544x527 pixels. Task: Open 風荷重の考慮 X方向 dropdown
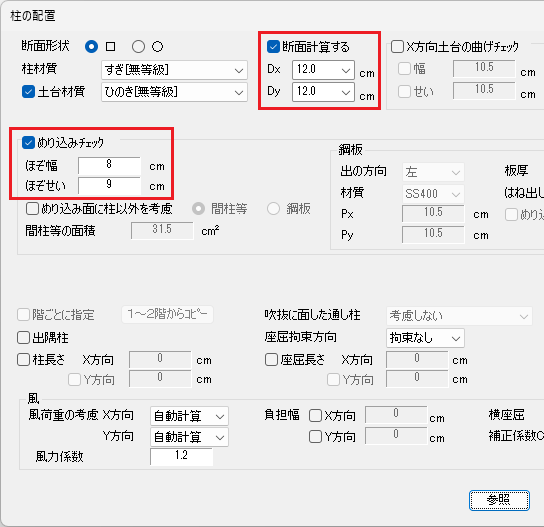click(189, 416)
